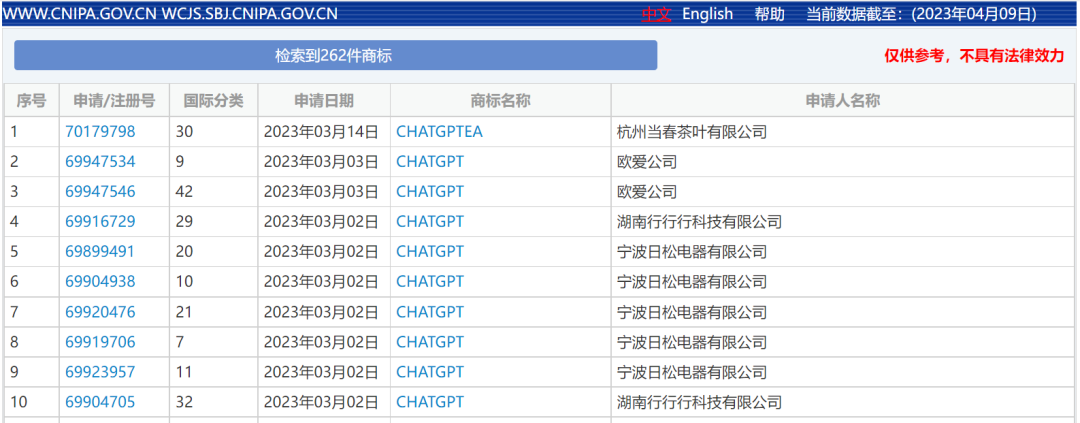
Task: Open CHATGPT trademark in row 10
Action: click(430, 402)
